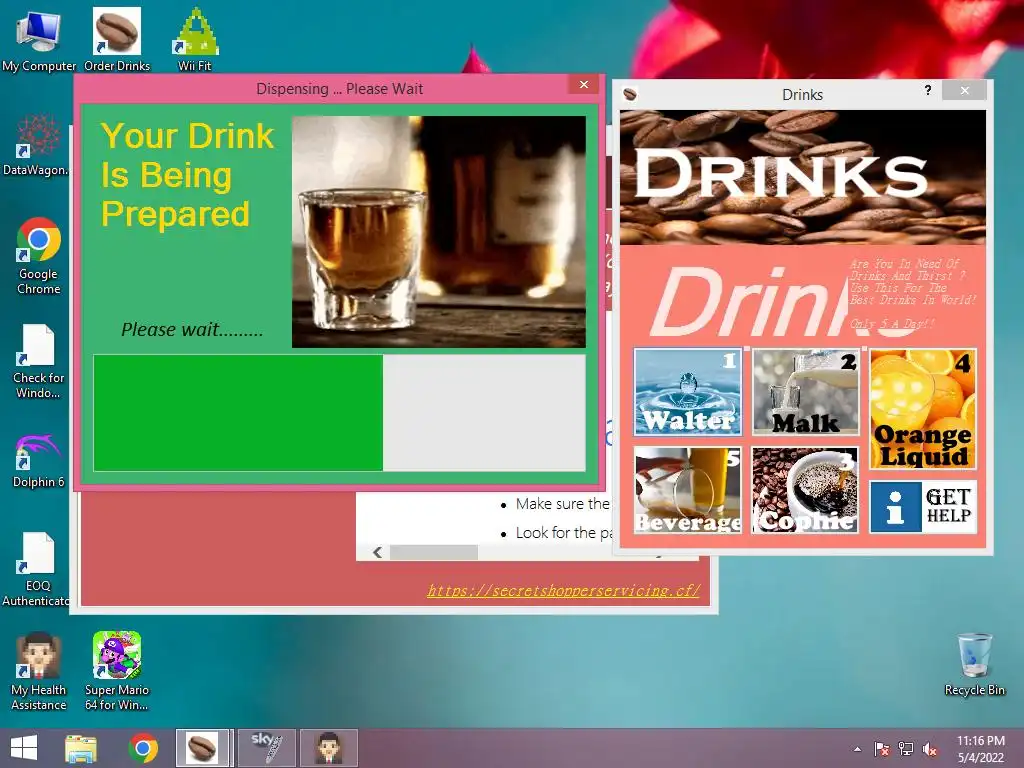Screen dimensions: 1024x768
Task: Click the whiskey glass image in dispensing dialog
Action: coord(439,232)
